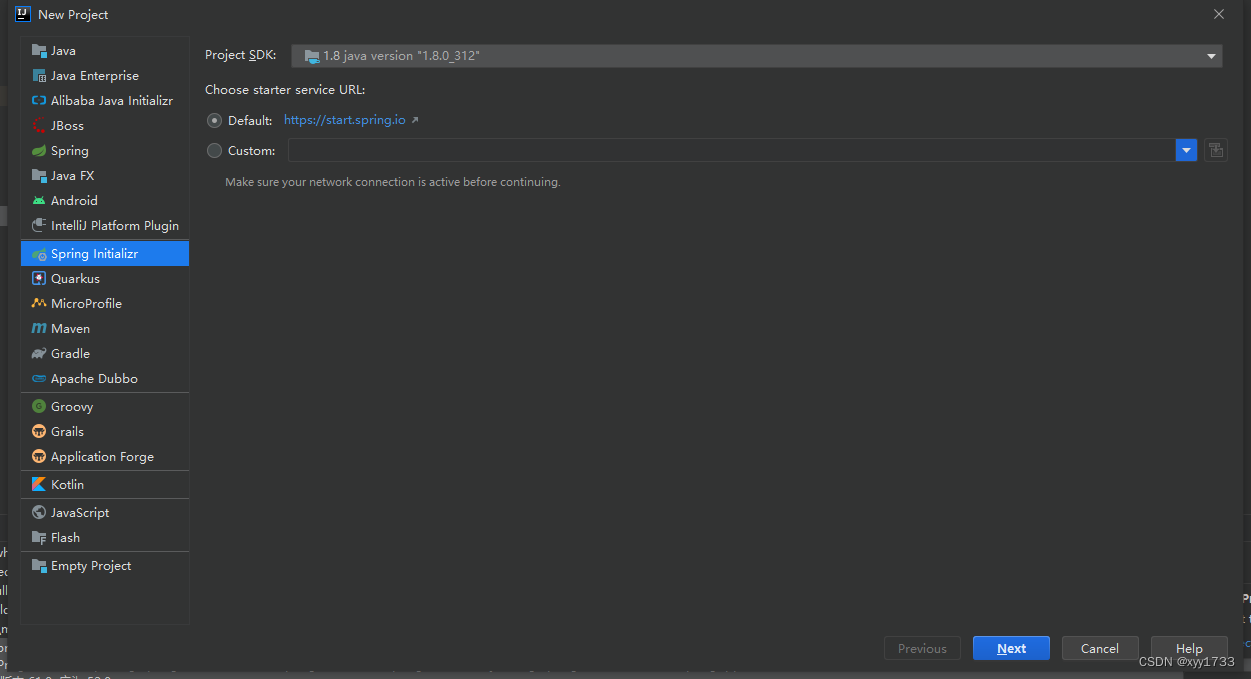Select MicroProfile project type label
The height and width of the screenshot is (679, 1251).
[x=86, y=304]
